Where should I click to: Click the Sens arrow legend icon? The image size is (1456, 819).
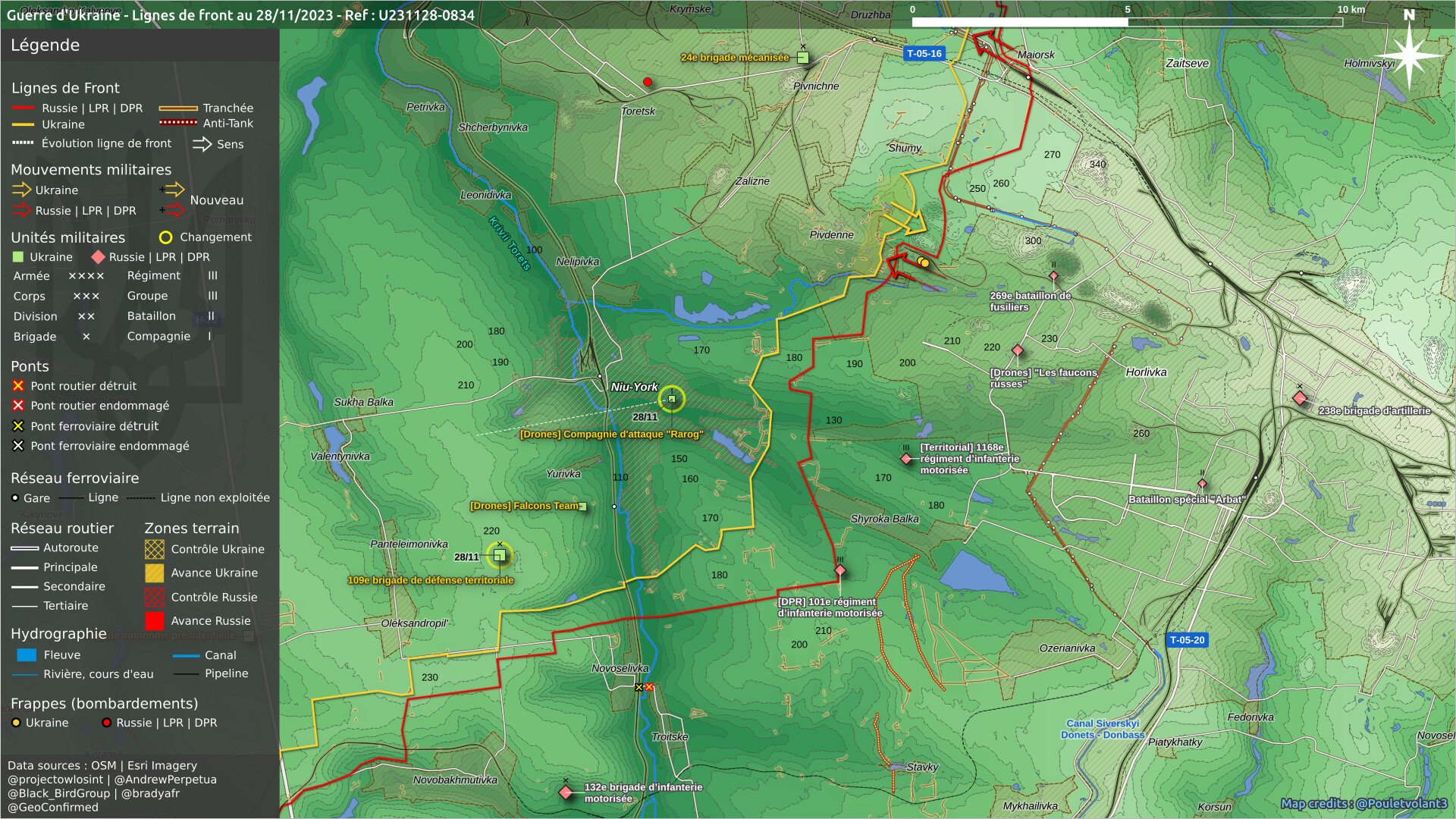[x=202, y=144]
